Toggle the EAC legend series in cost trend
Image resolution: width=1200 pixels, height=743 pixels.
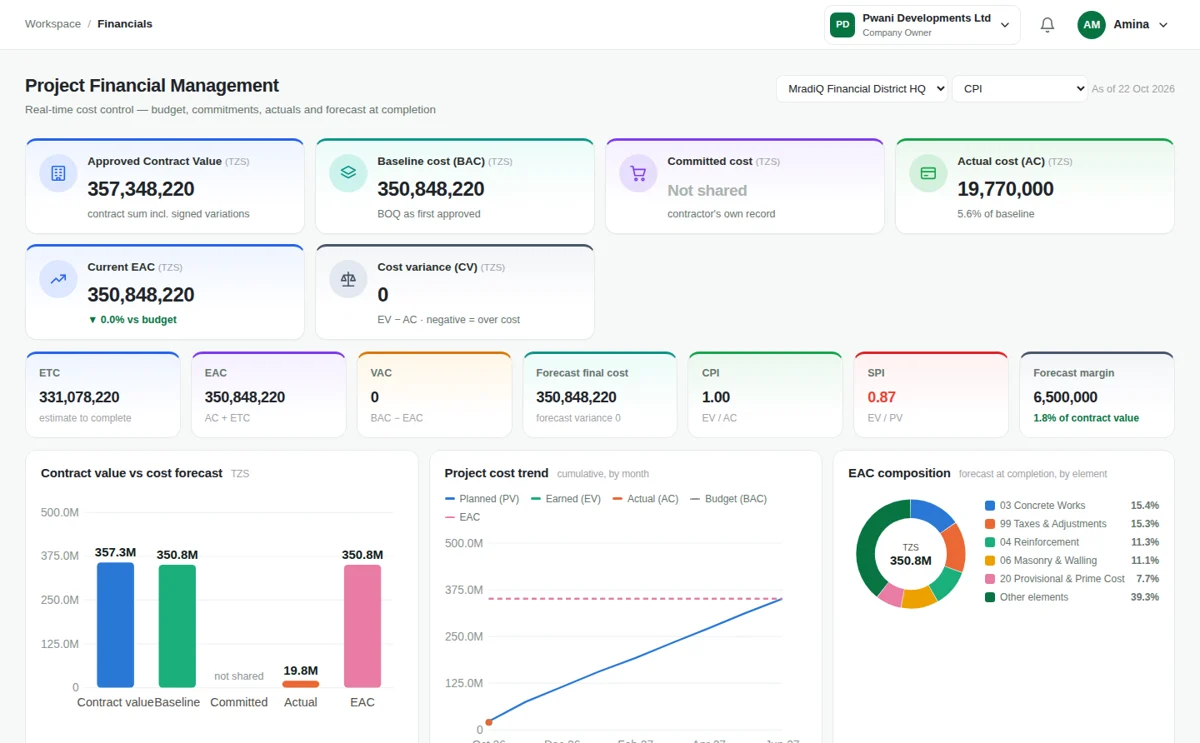[x=463, y=517]
